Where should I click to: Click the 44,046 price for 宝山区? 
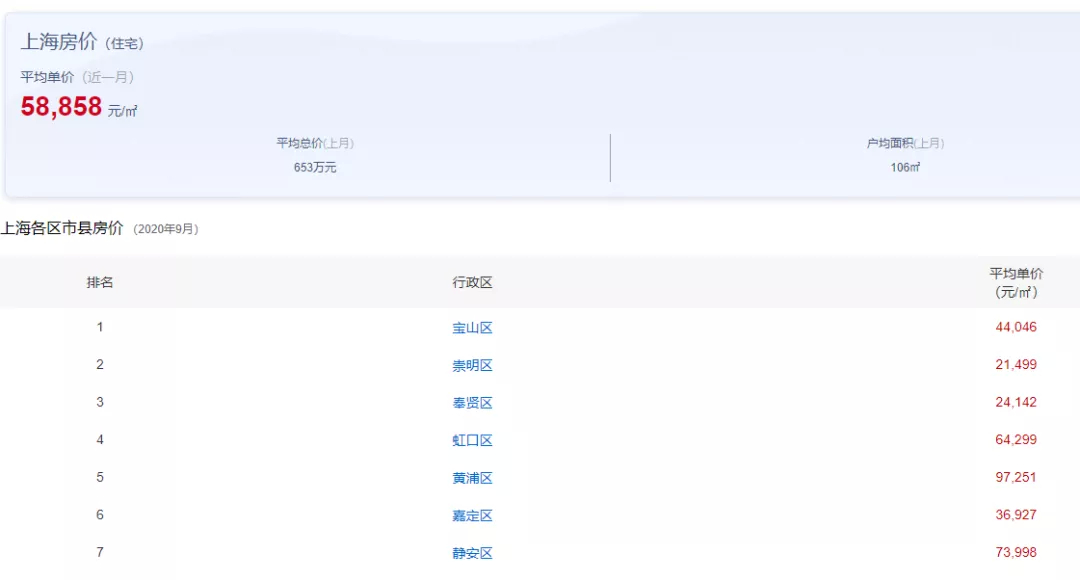click(1016, 327)
